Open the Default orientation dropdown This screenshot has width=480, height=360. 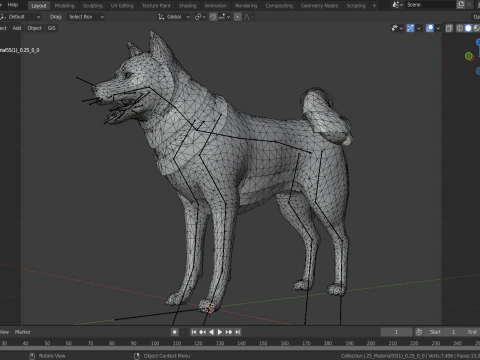[x=21, y=17]
